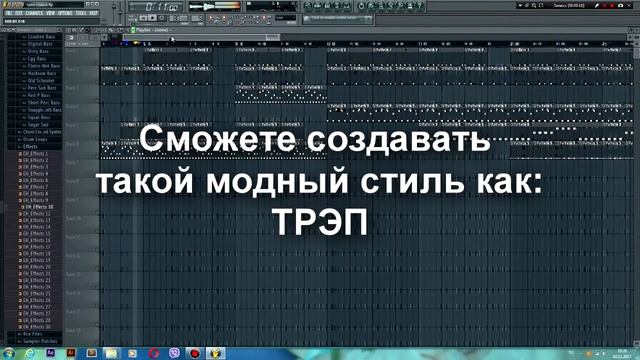This screenshot has height=360, width=640.
Task: Click the recorder camera screenshot icon
Action: click(620, 6)
